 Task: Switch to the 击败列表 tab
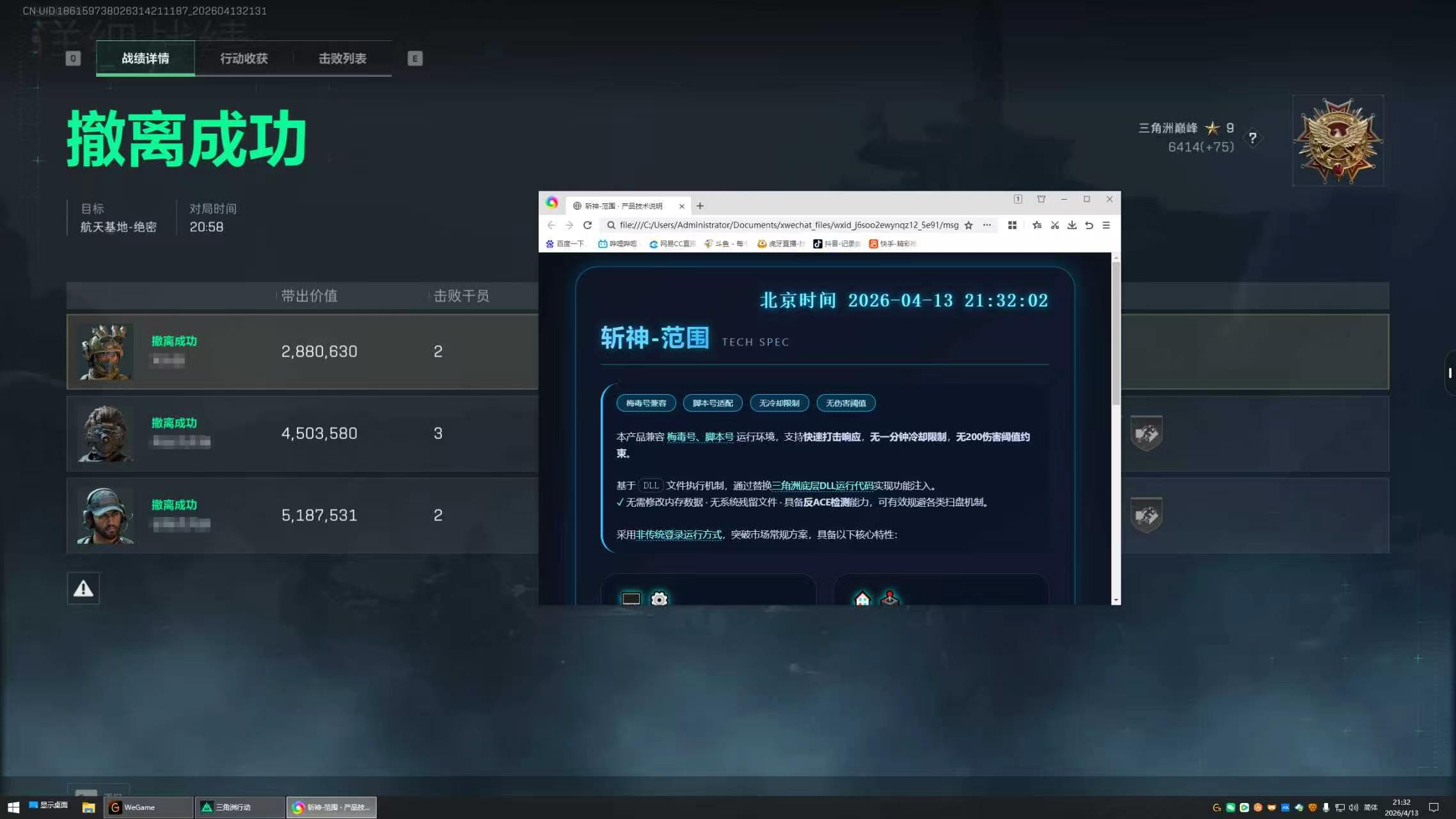coord(342,58)
